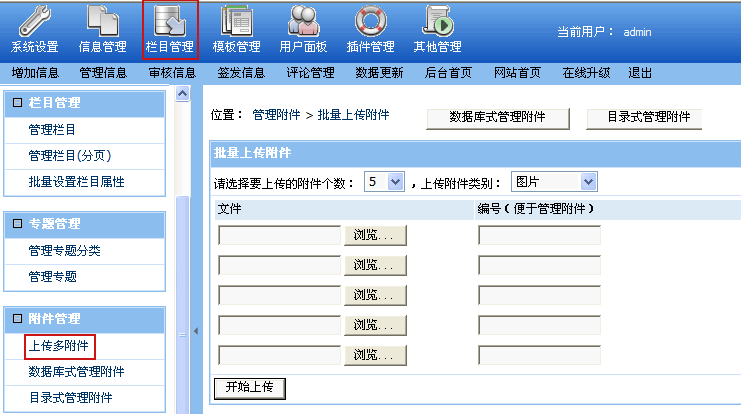Click fourth row 浏览... button
The image size is (741, 414).
tap(375, 325)
